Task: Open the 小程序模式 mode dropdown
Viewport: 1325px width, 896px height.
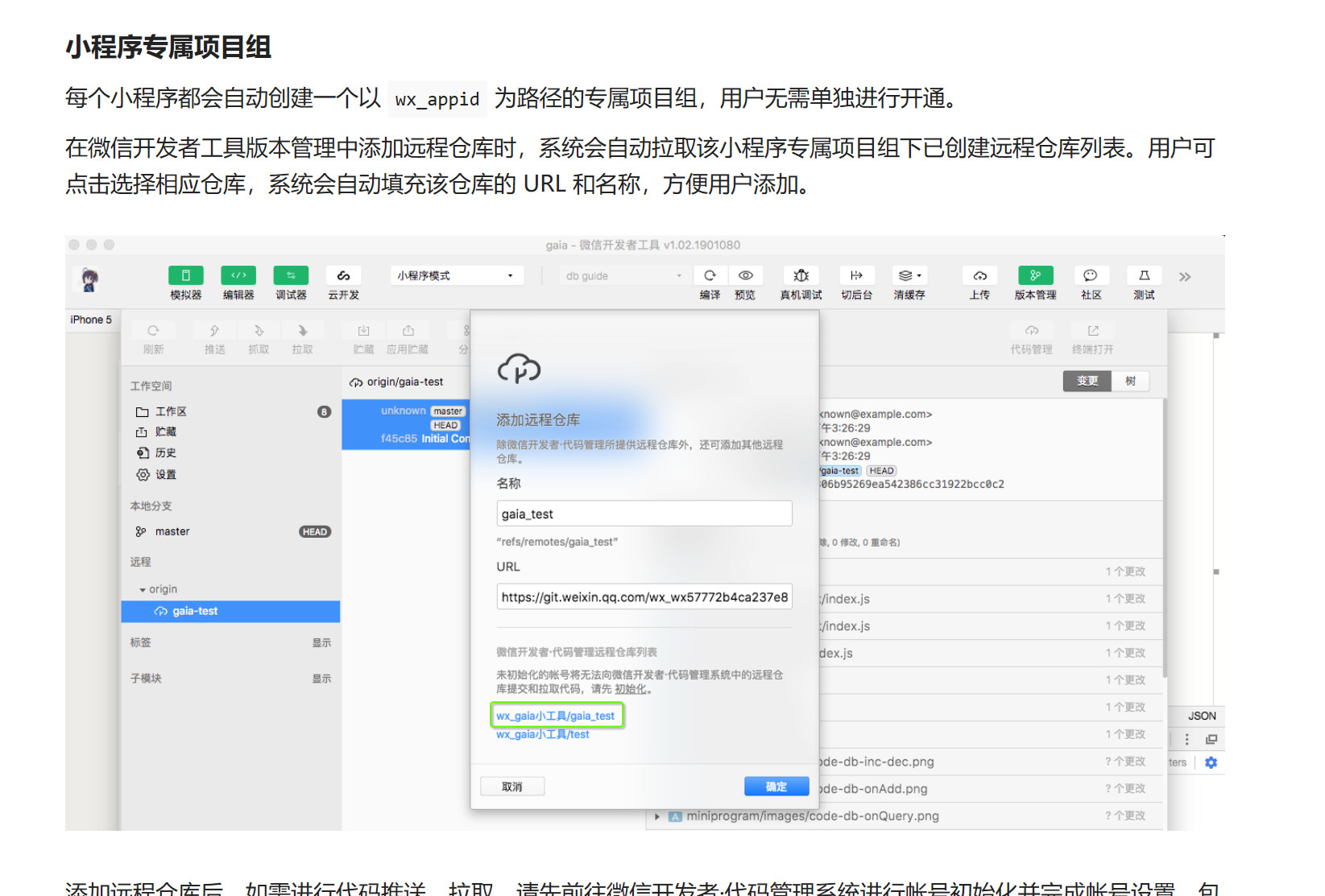Action: click(x=457, y=275)
